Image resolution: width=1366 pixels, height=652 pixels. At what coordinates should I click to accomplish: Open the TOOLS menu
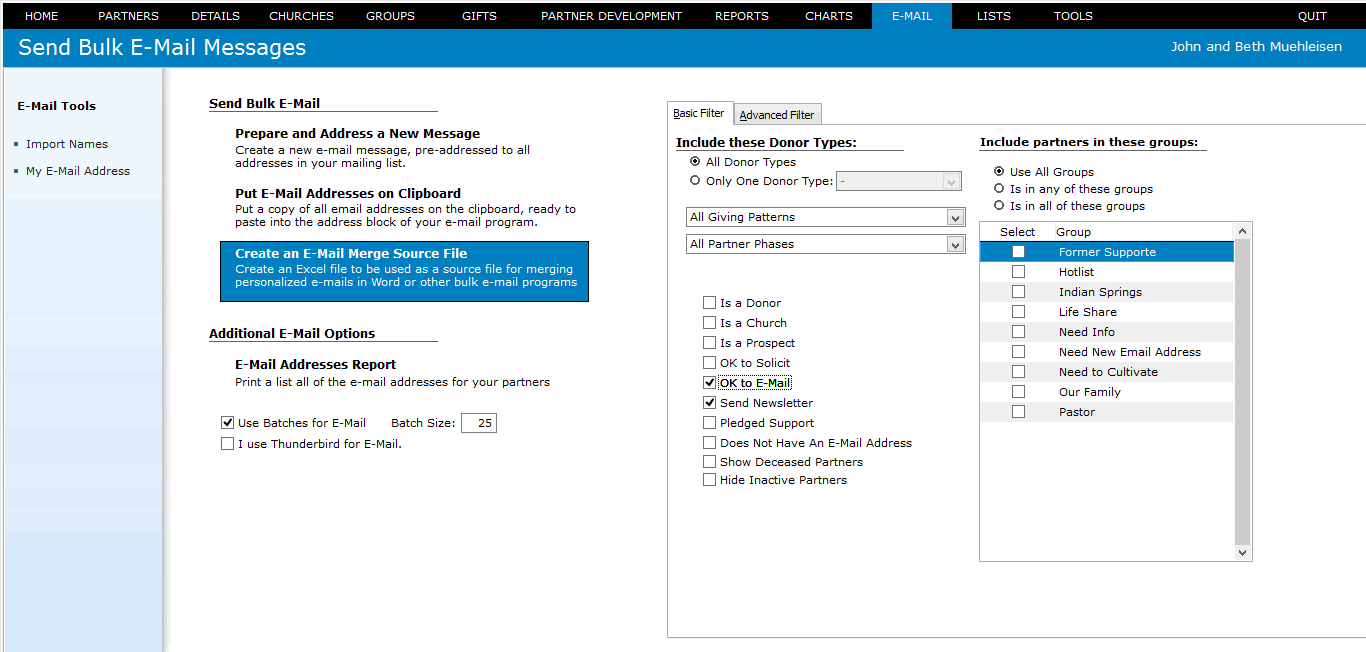tap(1073, 16)
